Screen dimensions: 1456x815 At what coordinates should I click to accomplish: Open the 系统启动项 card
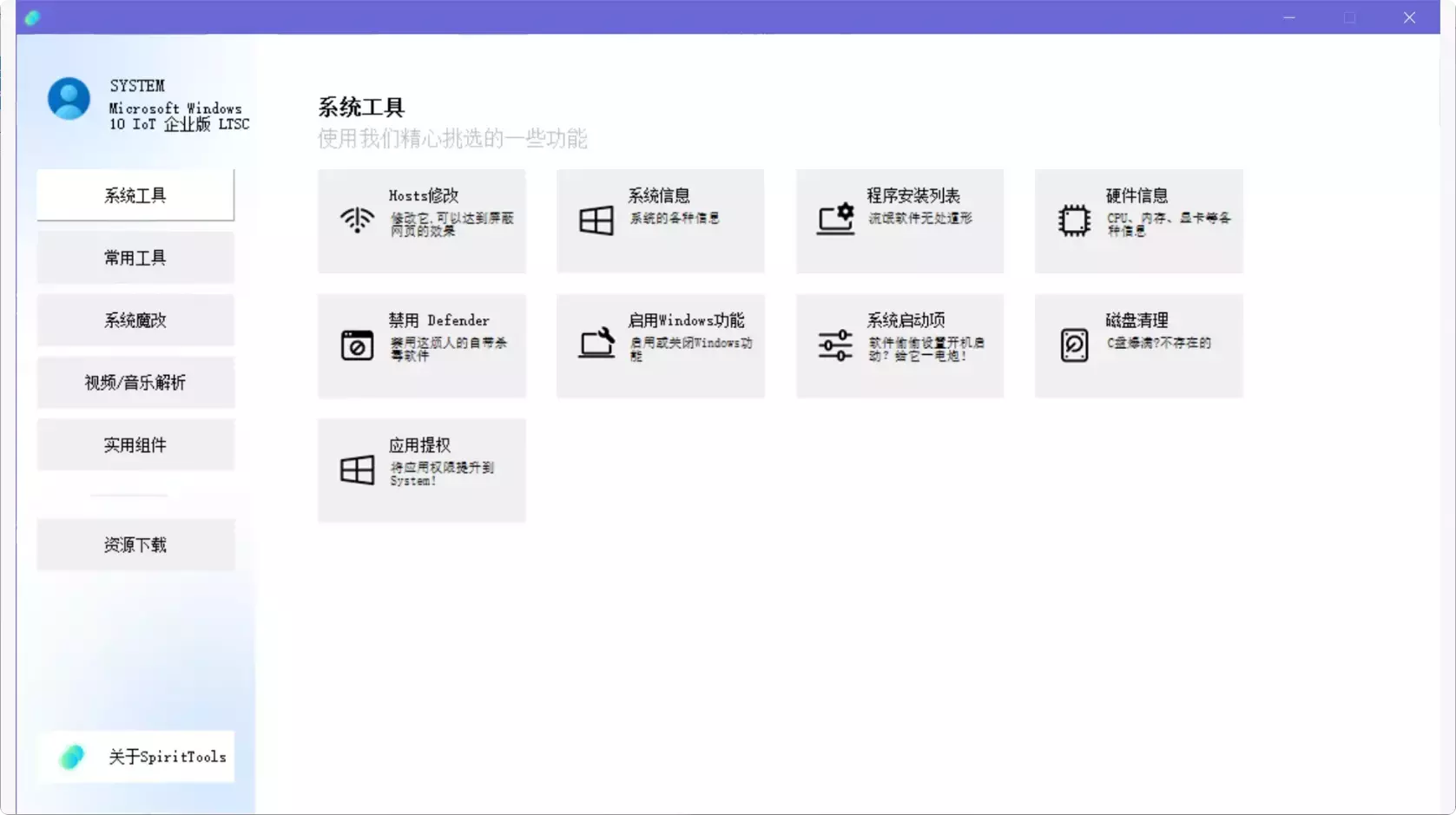[x=899, y=345]
